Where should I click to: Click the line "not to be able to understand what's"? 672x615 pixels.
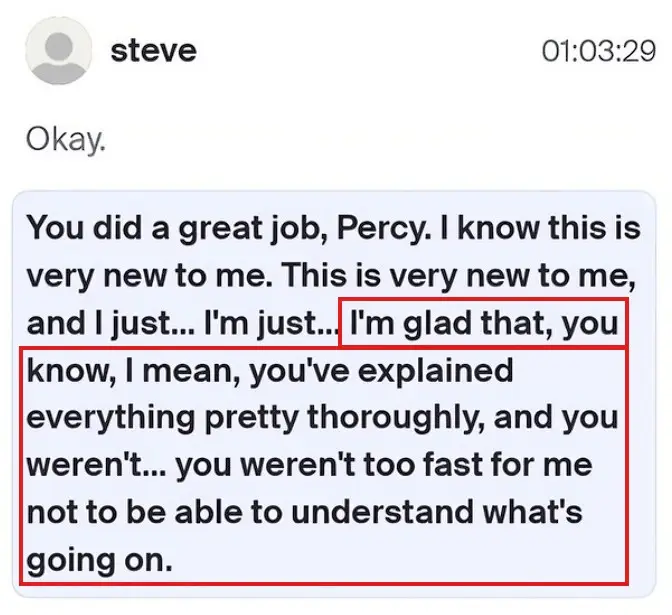[x=305, y=512]
